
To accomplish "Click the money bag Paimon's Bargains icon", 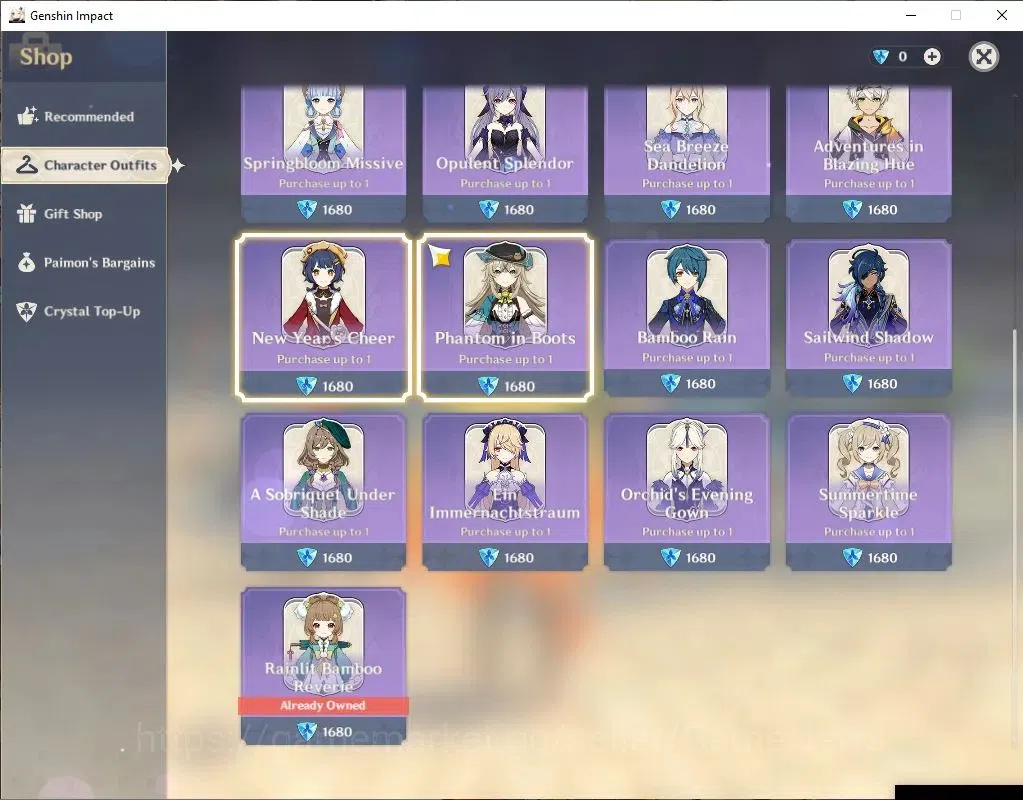I will click(x=26, y=262).
